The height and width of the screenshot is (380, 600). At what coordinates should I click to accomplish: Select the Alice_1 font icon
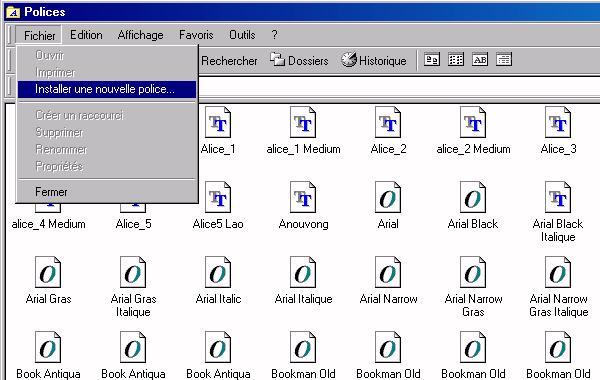click(x=218, y=122)
